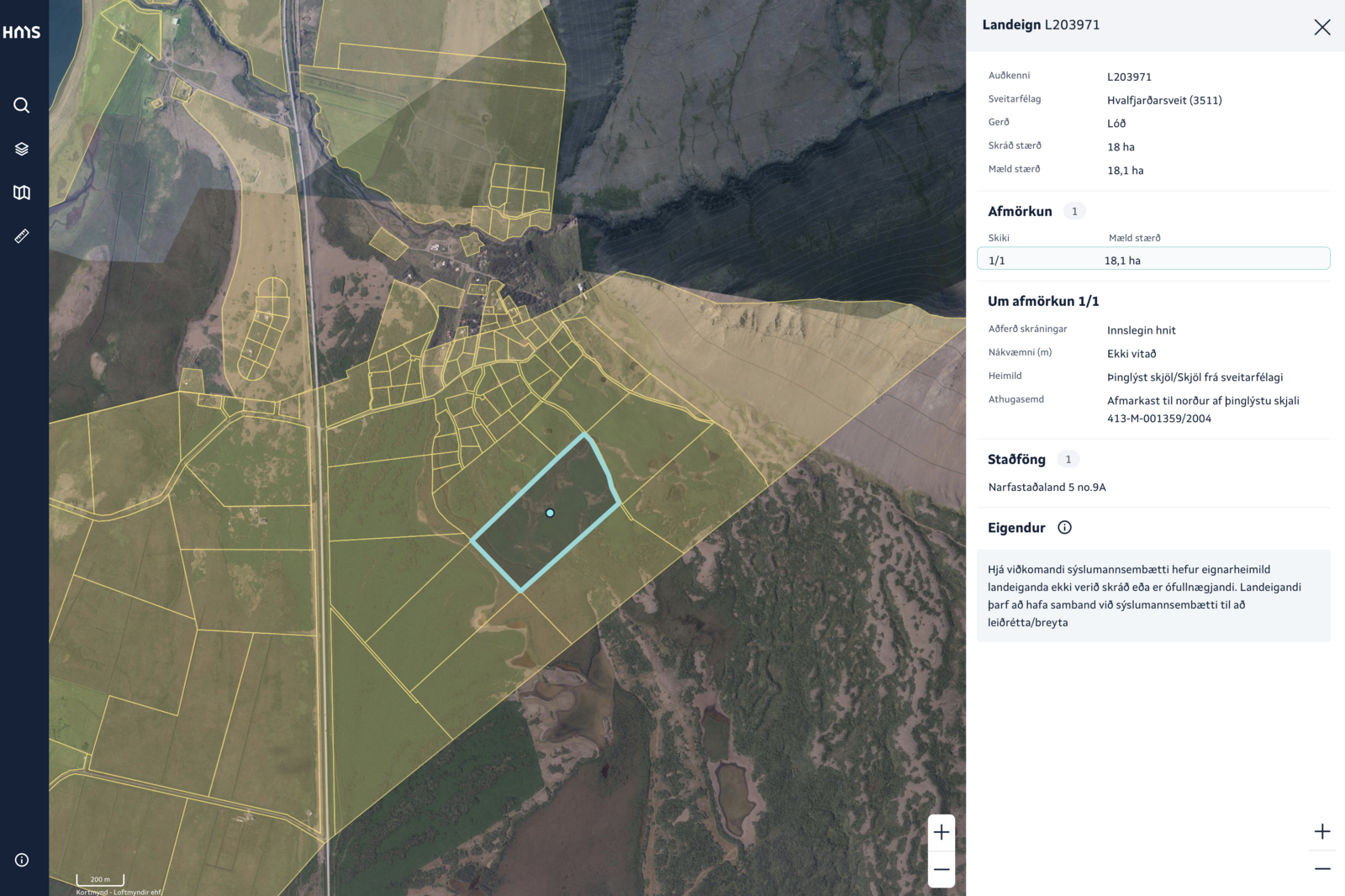Open the map layers panel
This screenshot has width=1345, height=896.
pyautogui.click(x=22, y=149)
